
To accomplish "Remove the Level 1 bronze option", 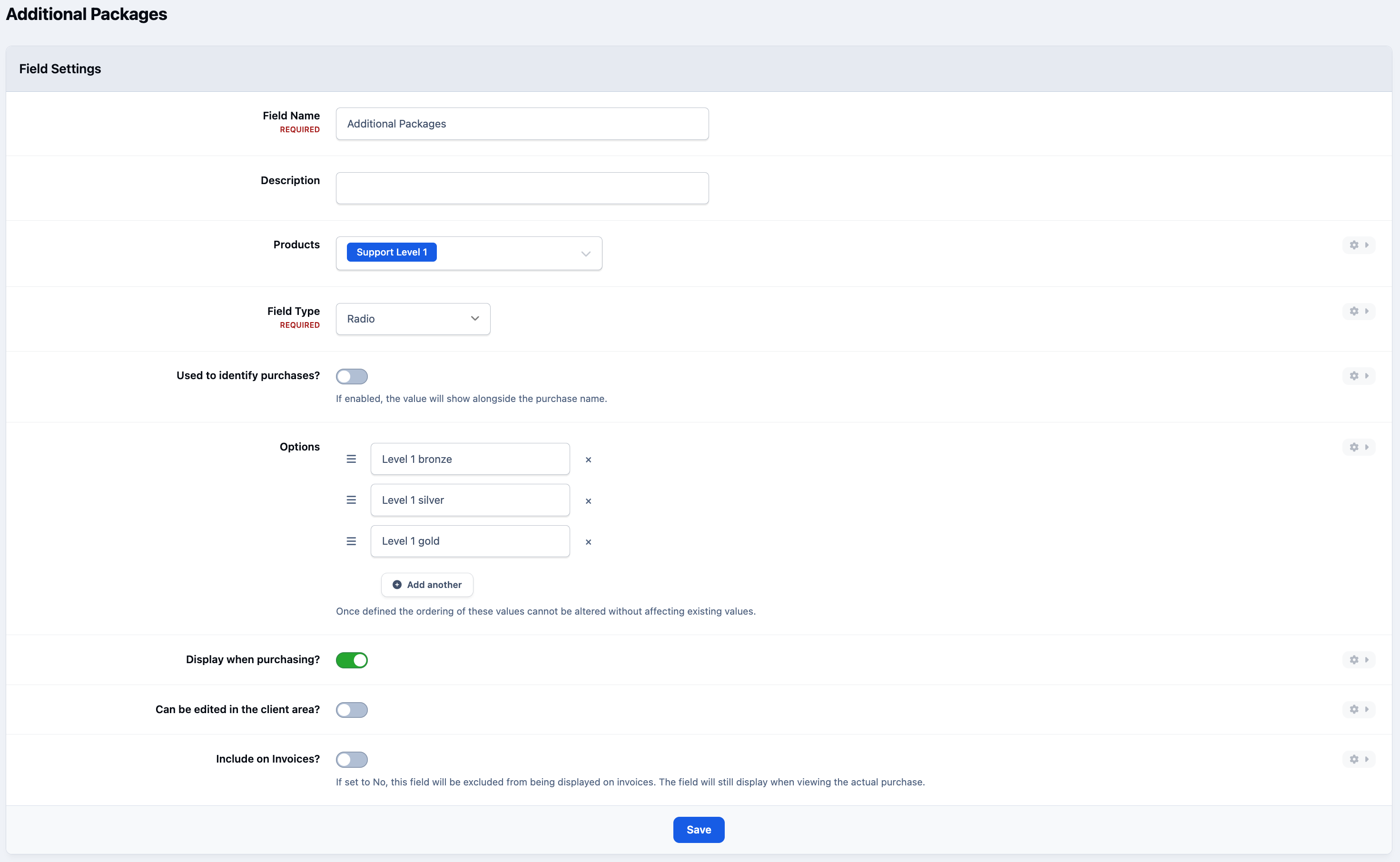I will point(589,460).
